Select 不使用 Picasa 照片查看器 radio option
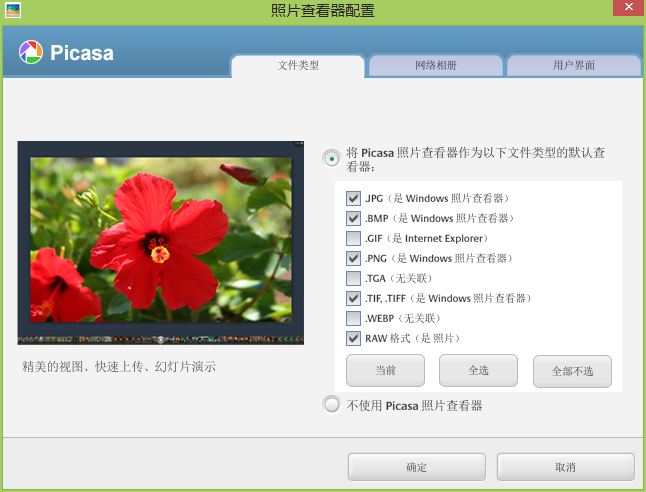Viewport: 646px width, 492px height. click(x=331, y=405)
